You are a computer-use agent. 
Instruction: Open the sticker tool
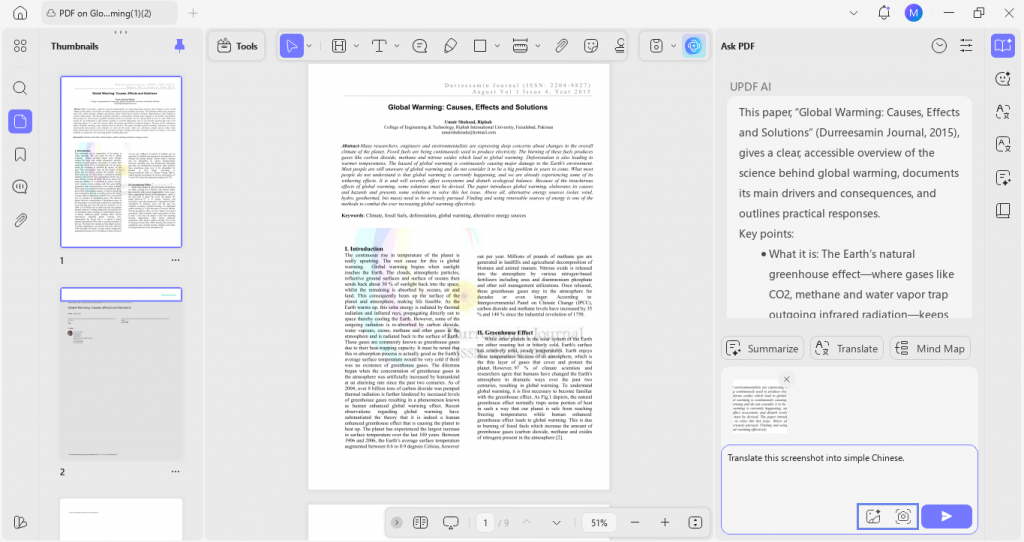(591, 46)
